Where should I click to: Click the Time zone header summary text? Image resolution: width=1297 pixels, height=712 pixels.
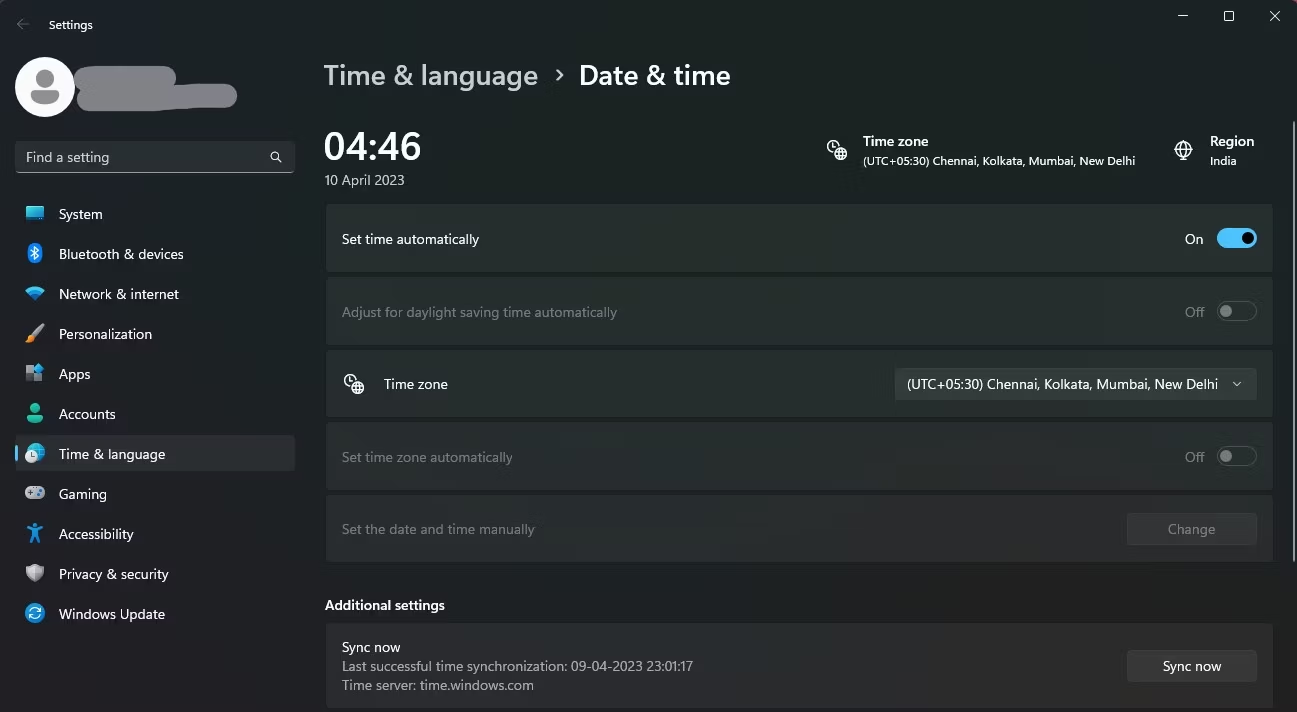999,151
